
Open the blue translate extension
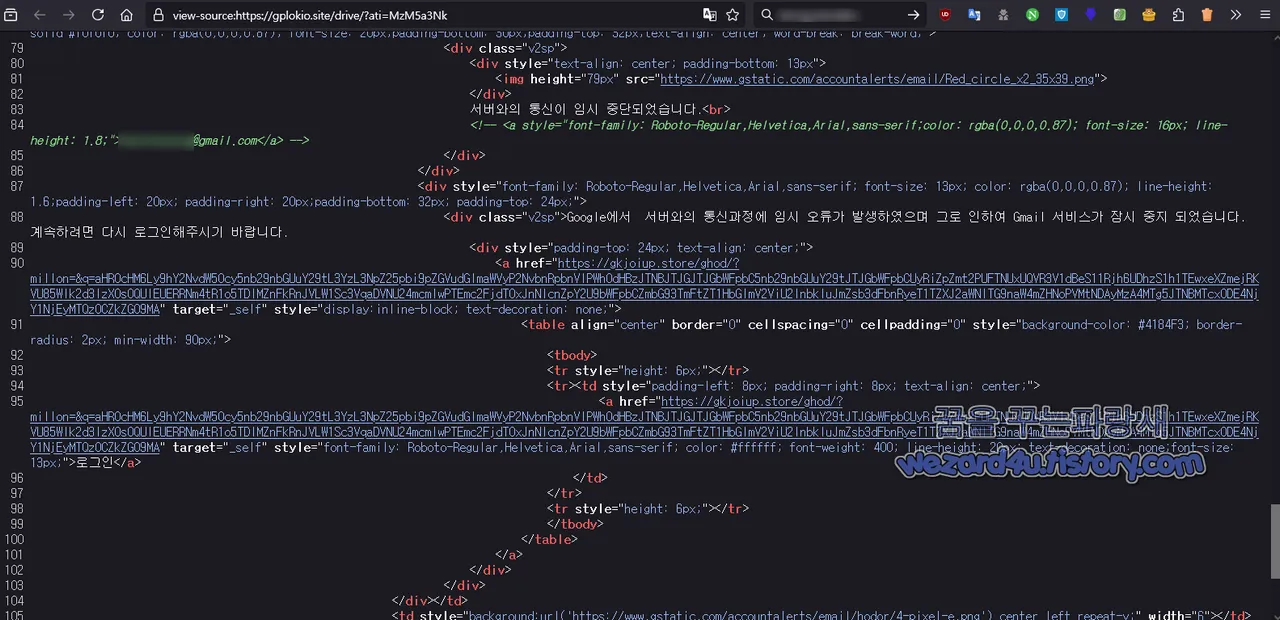click(974, 15)
